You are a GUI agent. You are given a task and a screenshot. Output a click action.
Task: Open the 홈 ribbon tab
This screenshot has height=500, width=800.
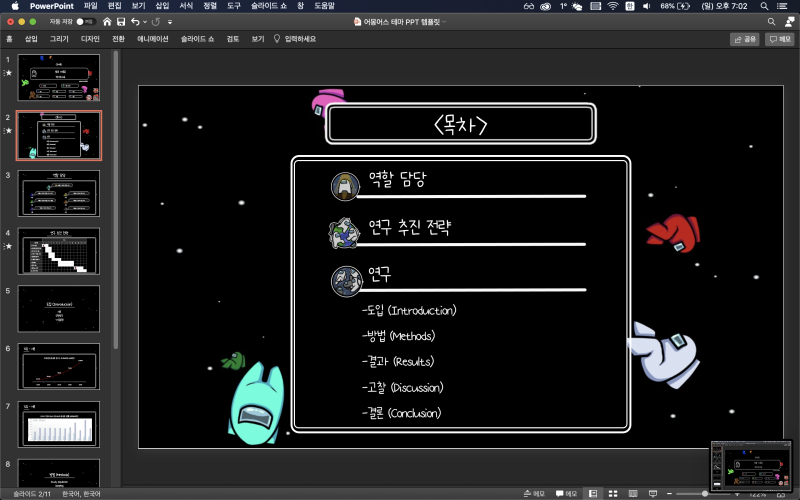click(x=9, y=39)
